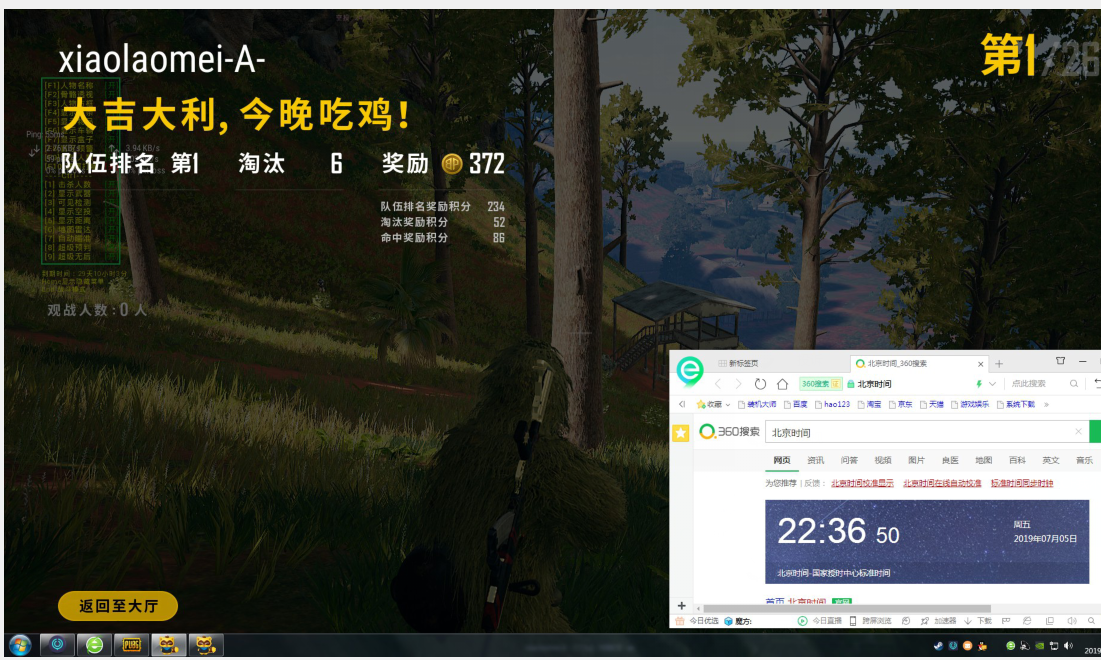Image resolution: width=1101 pixels, height=660 pixels.
Task: Click the status bar zoom magnifier icon
Action: tap(1091, 621)
